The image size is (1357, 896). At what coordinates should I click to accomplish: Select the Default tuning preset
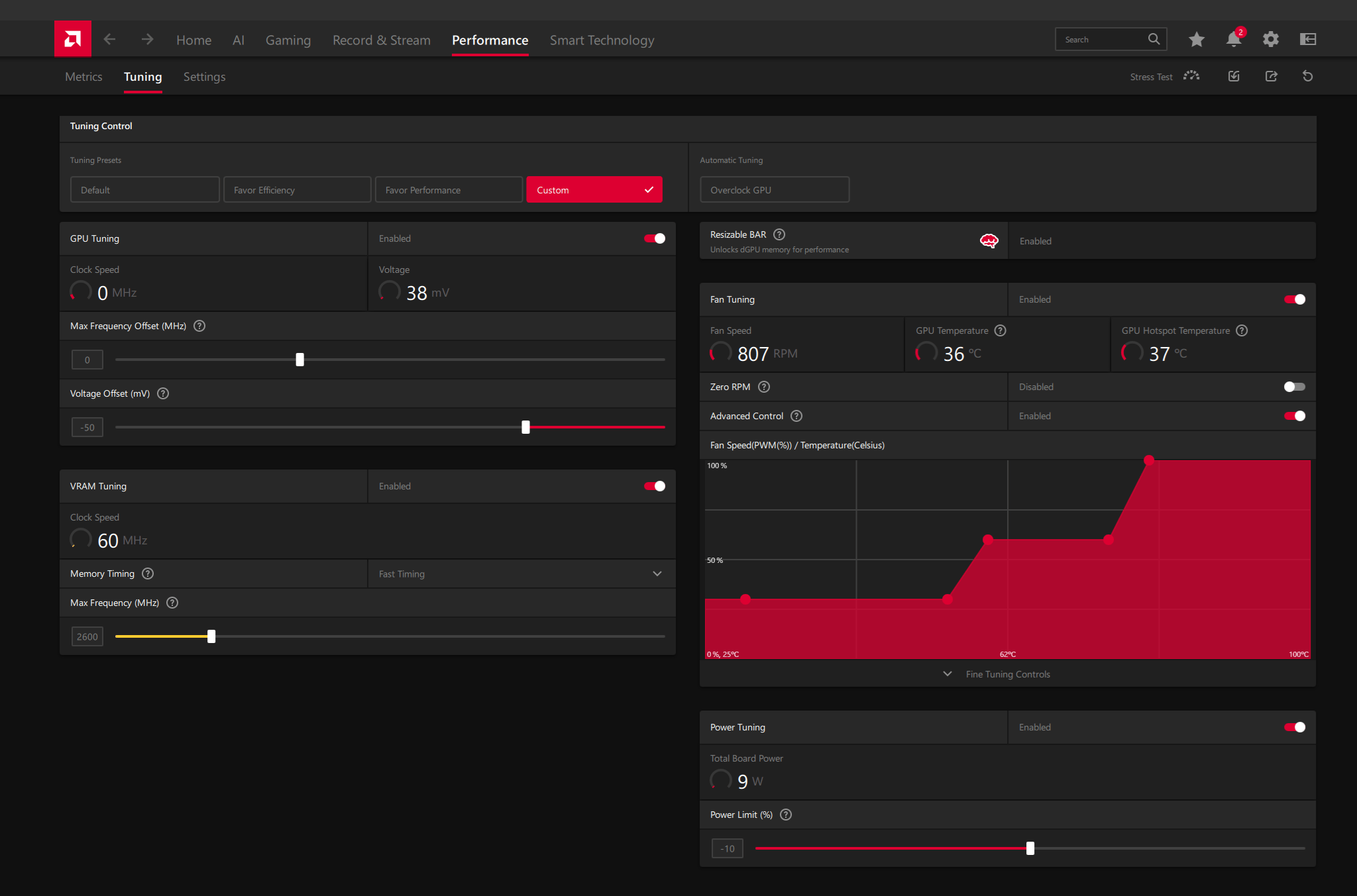click(x=144, y=189)
